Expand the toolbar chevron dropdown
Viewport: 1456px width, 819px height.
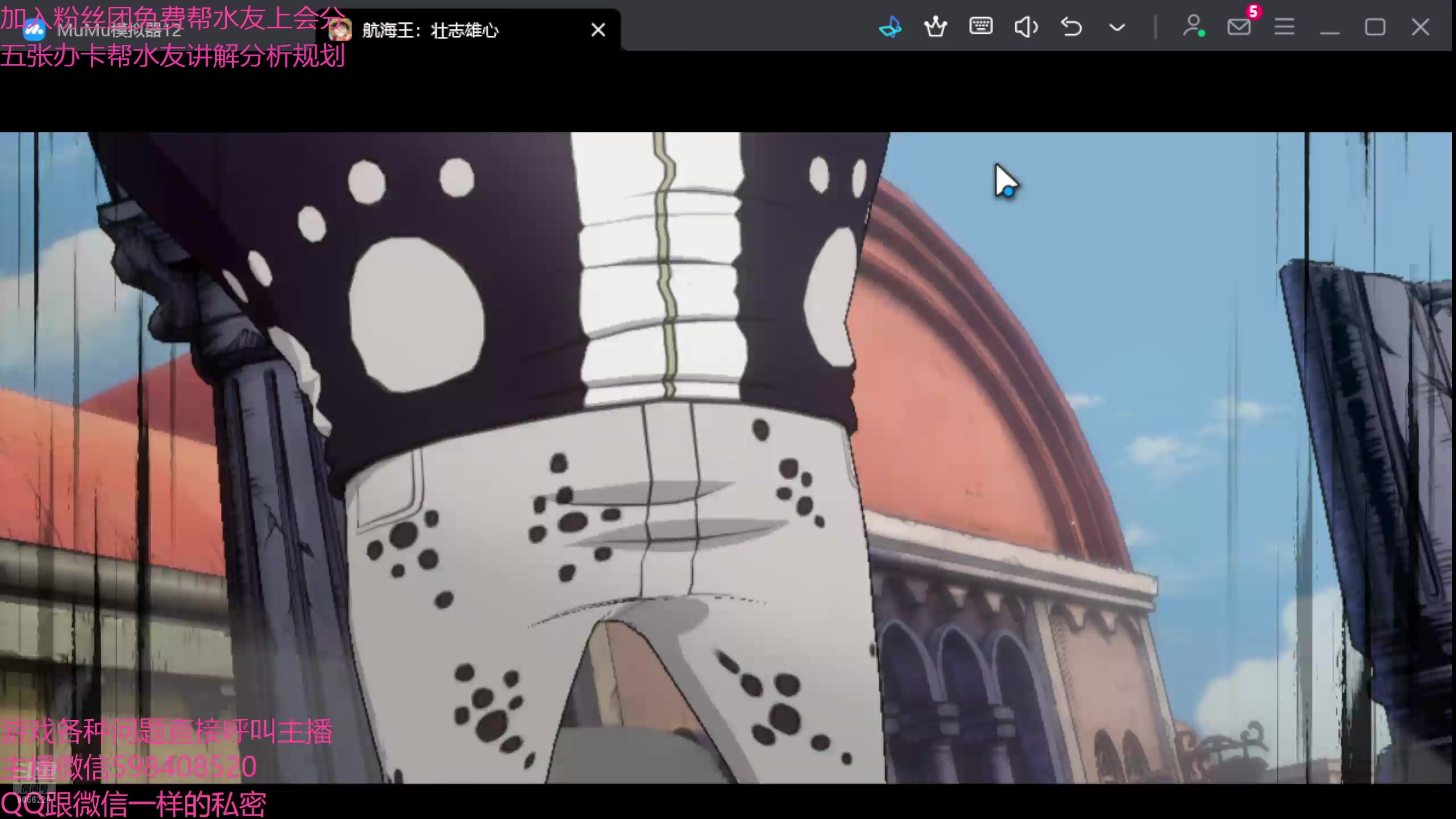click(1117, 27)
